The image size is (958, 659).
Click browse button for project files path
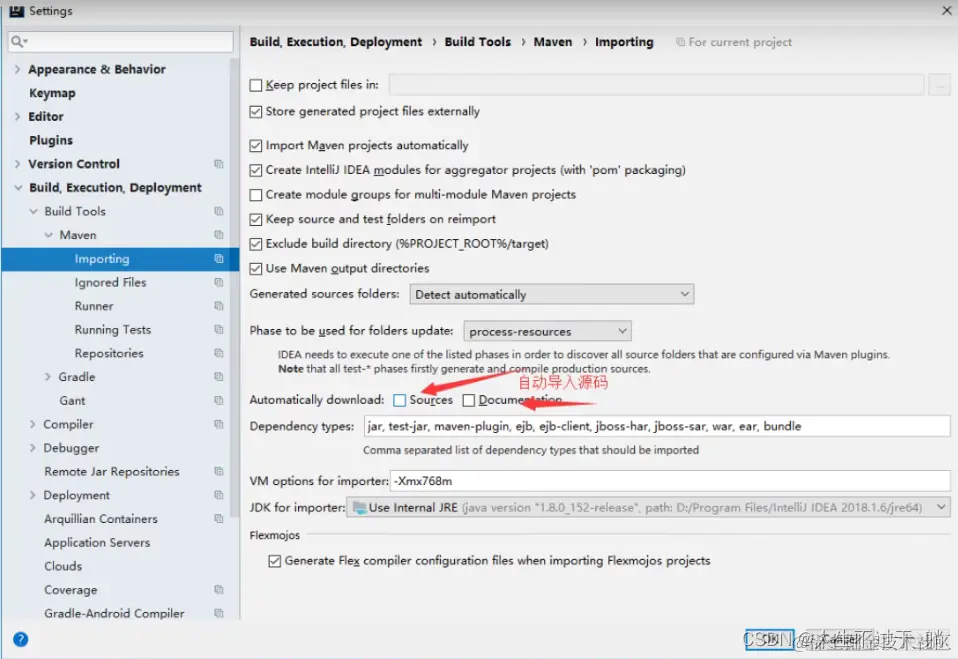coord(939,85)
